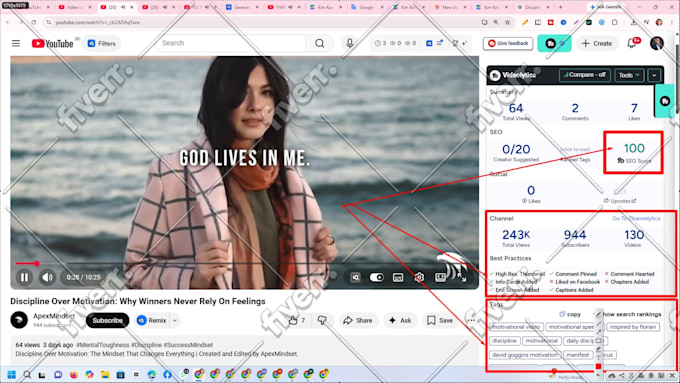The width and height of the screenshot is (680, 383).
Task: Click show search rankings
Action: 631,314
